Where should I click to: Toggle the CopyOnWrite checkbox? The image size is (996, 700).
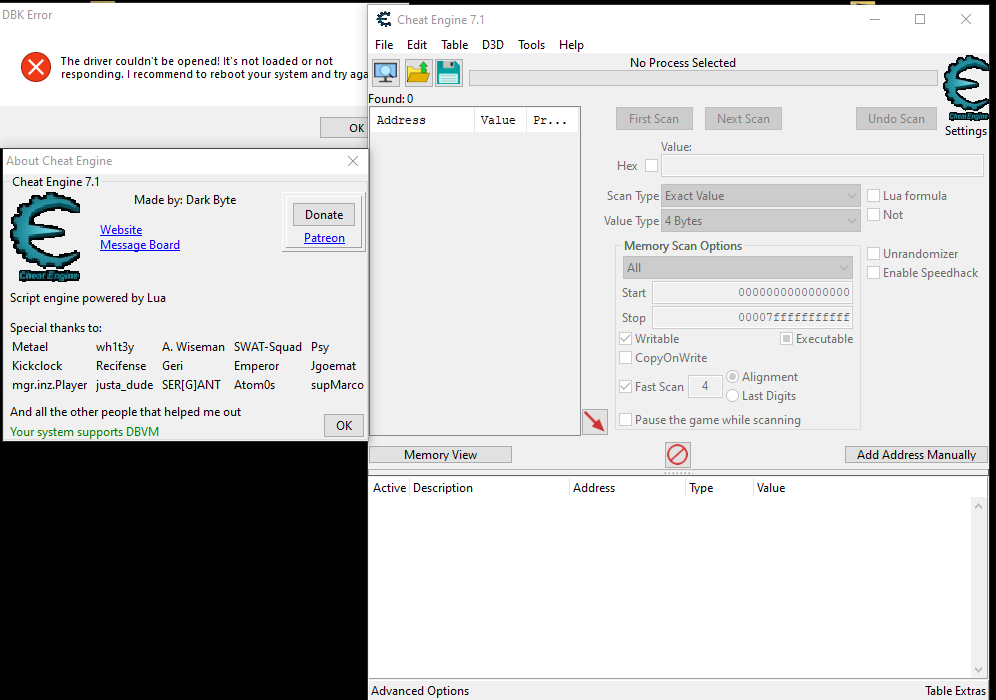(x=625, y=358)
